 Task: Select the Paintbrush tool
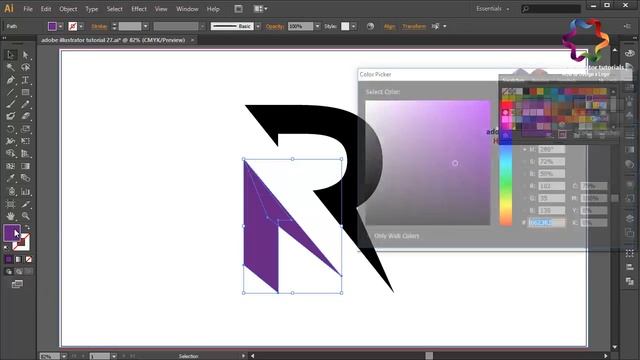point(11,104)
